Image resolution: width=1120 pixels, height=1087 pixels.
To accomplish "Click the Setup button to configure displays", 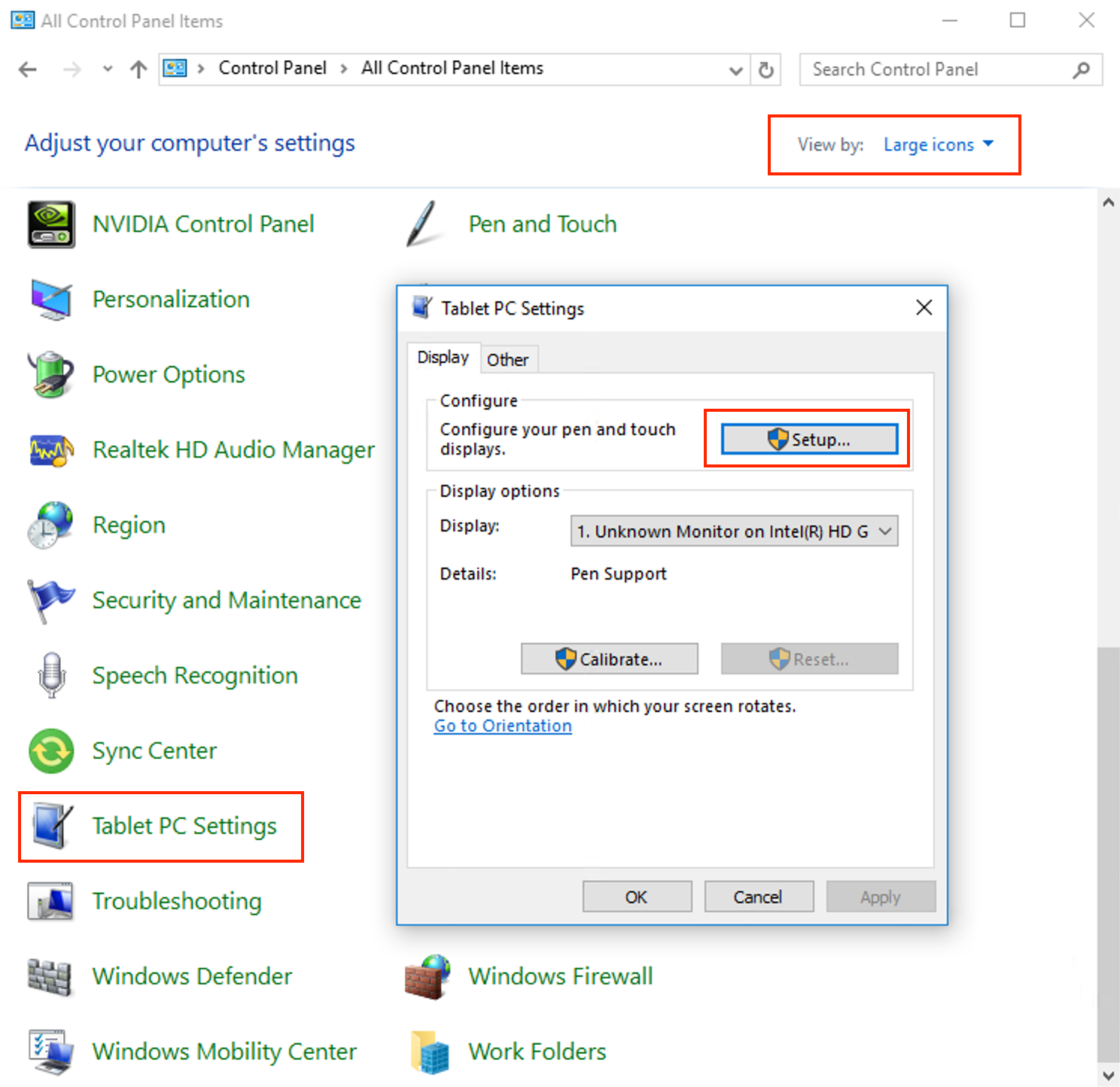I will pyautogui.click(x=807, y=439).
